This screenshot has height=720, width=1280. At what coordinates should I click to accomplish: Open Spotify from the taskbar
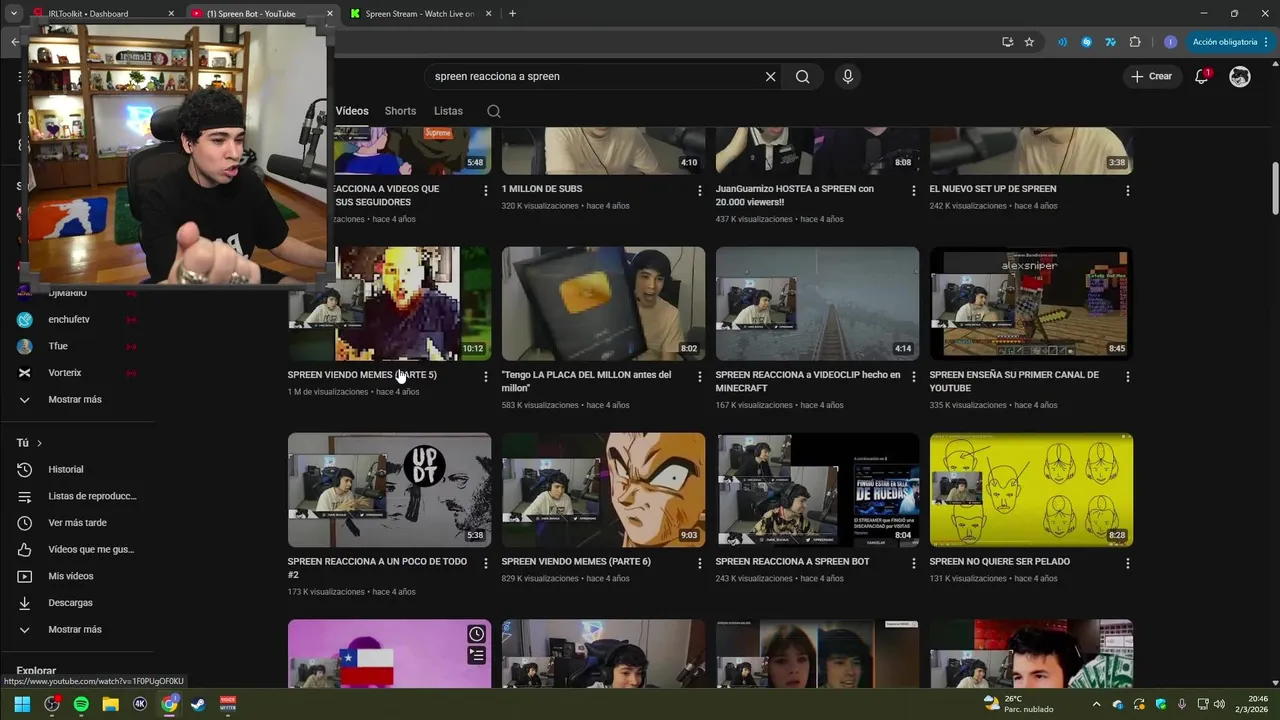point(81,704)
